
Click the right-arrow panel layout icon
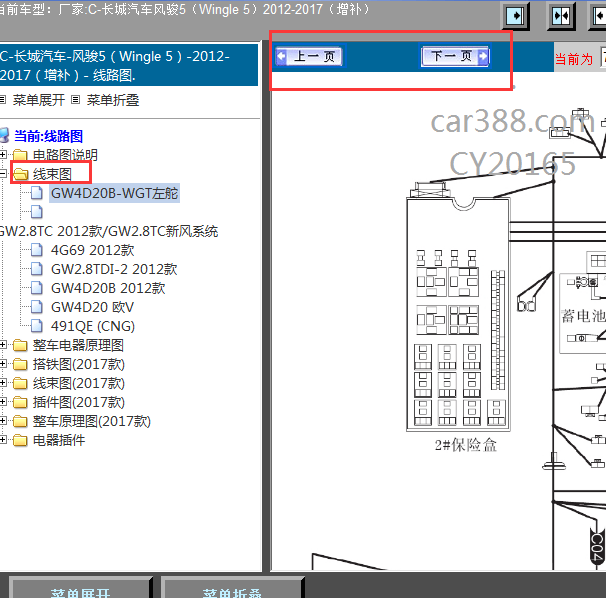515,16
